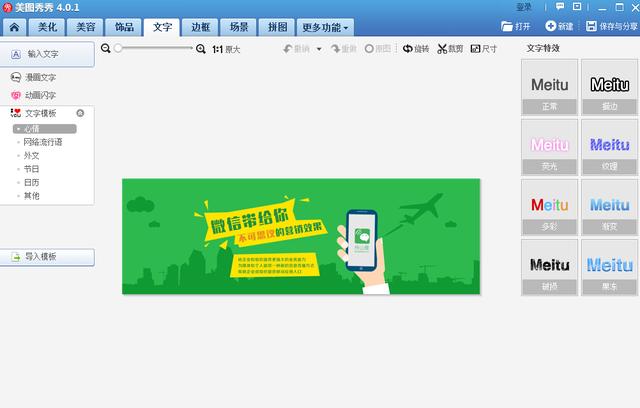The image size is (640, 408).
Task: Click the 打开 folder button
Action: [516, 27]
